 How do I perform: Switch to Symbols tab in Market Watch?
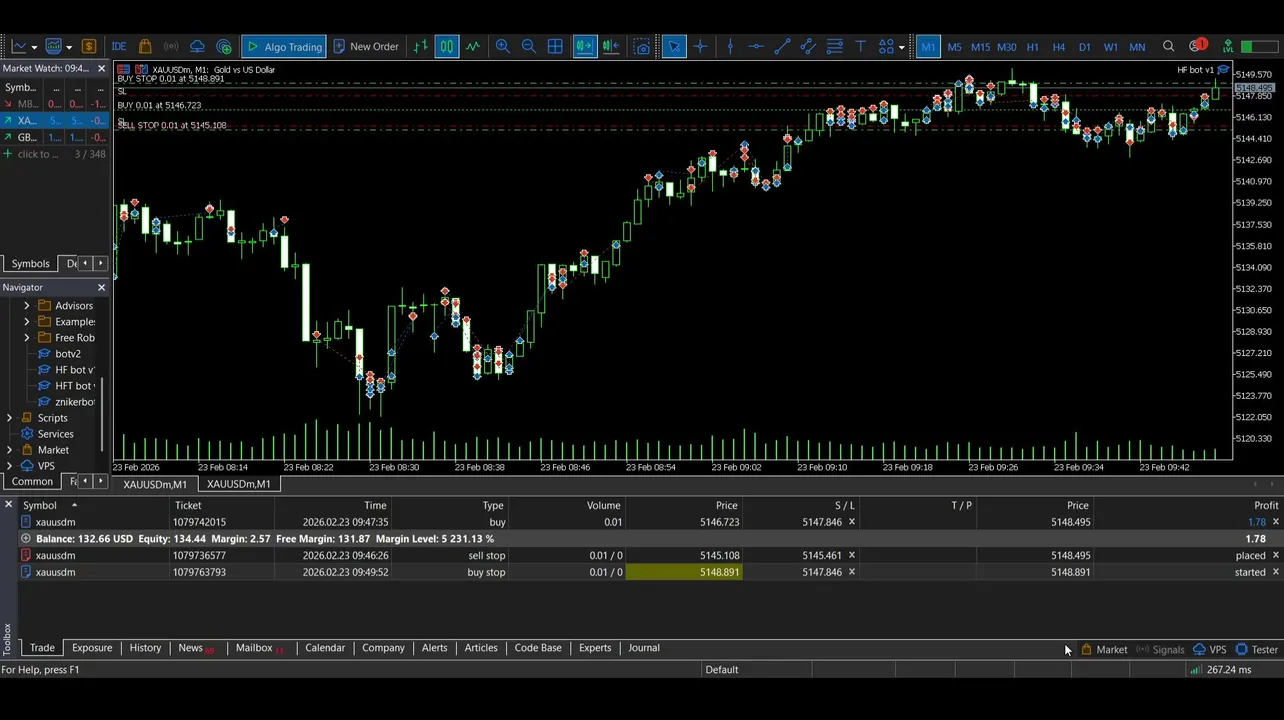[30, 263]
